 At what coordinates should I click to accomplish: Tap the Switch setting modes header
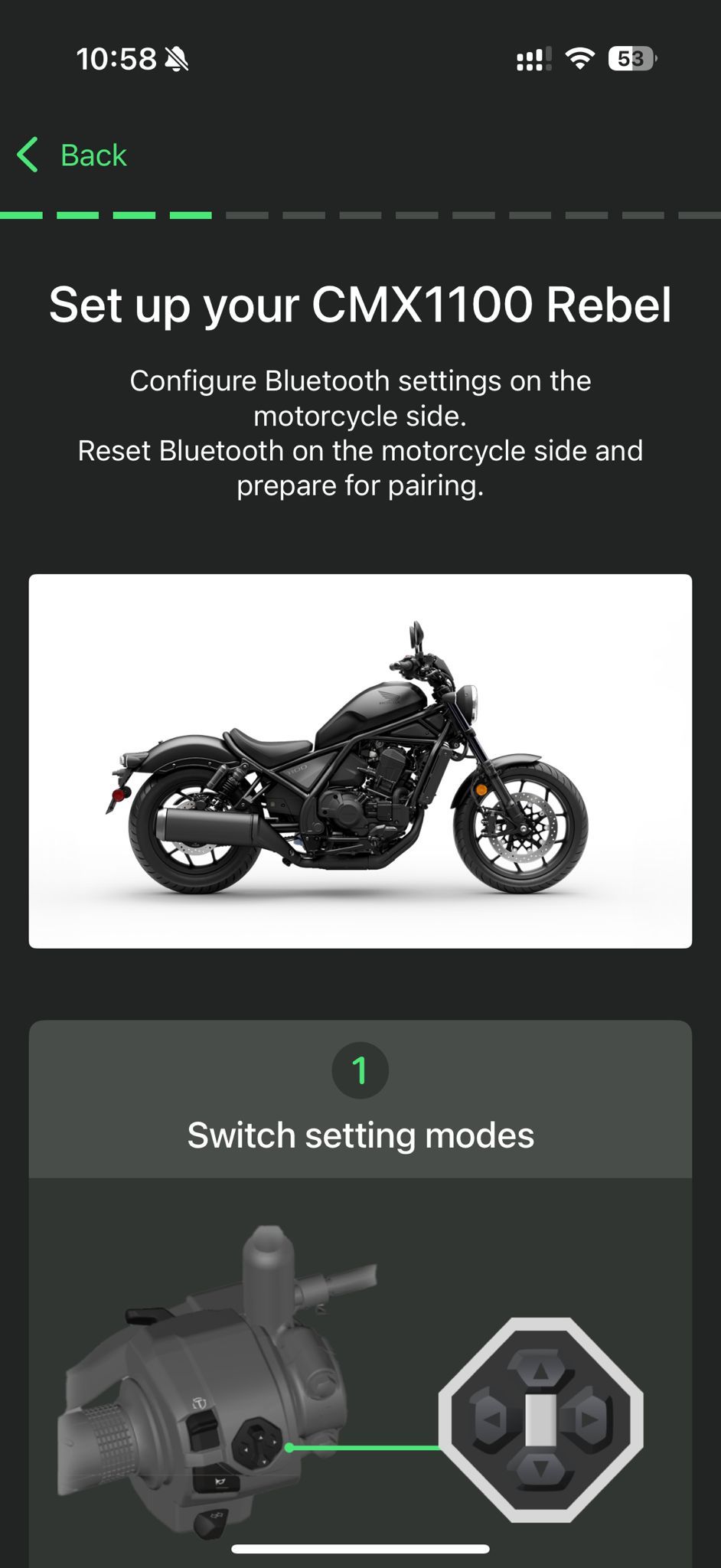click(x=360, y=1135)
